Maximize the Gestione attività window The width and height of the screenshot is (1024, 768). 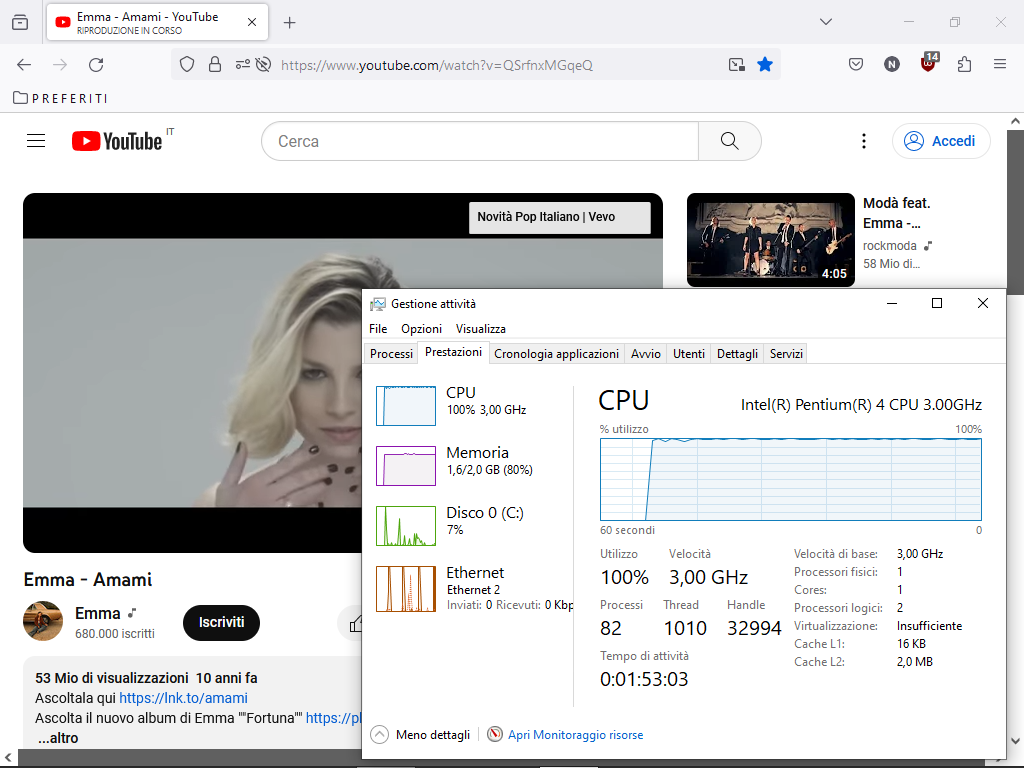pos(936,303)
